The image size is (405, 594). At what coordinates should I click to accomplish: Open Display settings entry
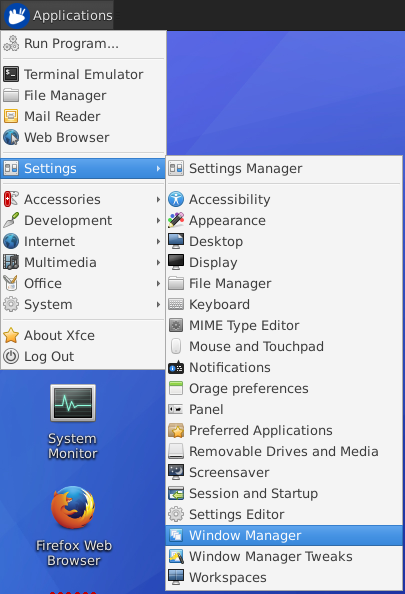[x=284, y=263]
